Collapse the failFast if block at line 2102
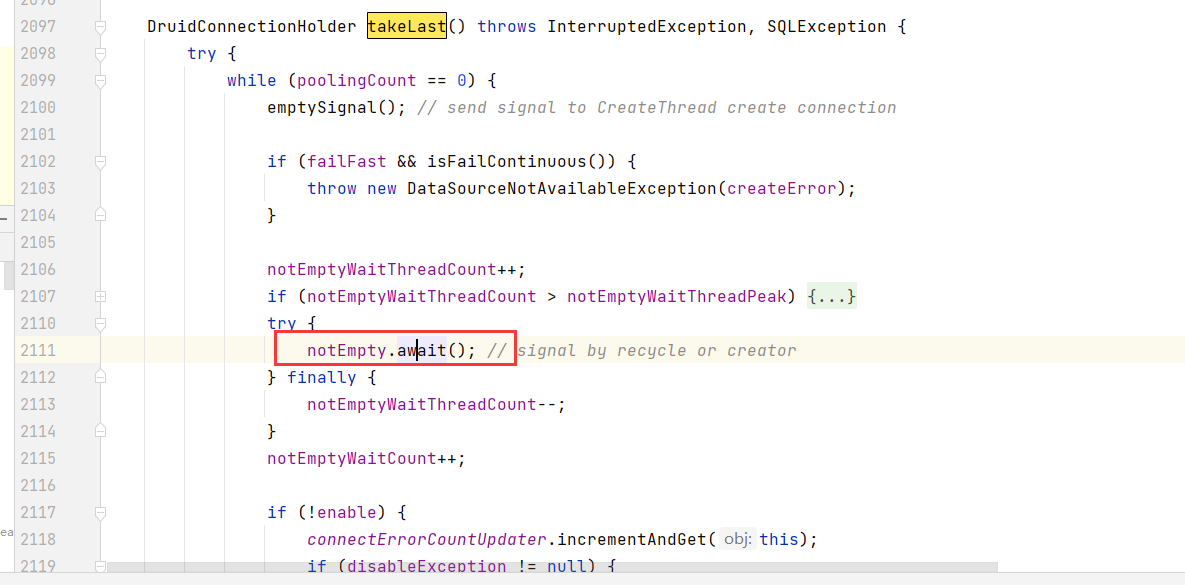 pos(101,162)
